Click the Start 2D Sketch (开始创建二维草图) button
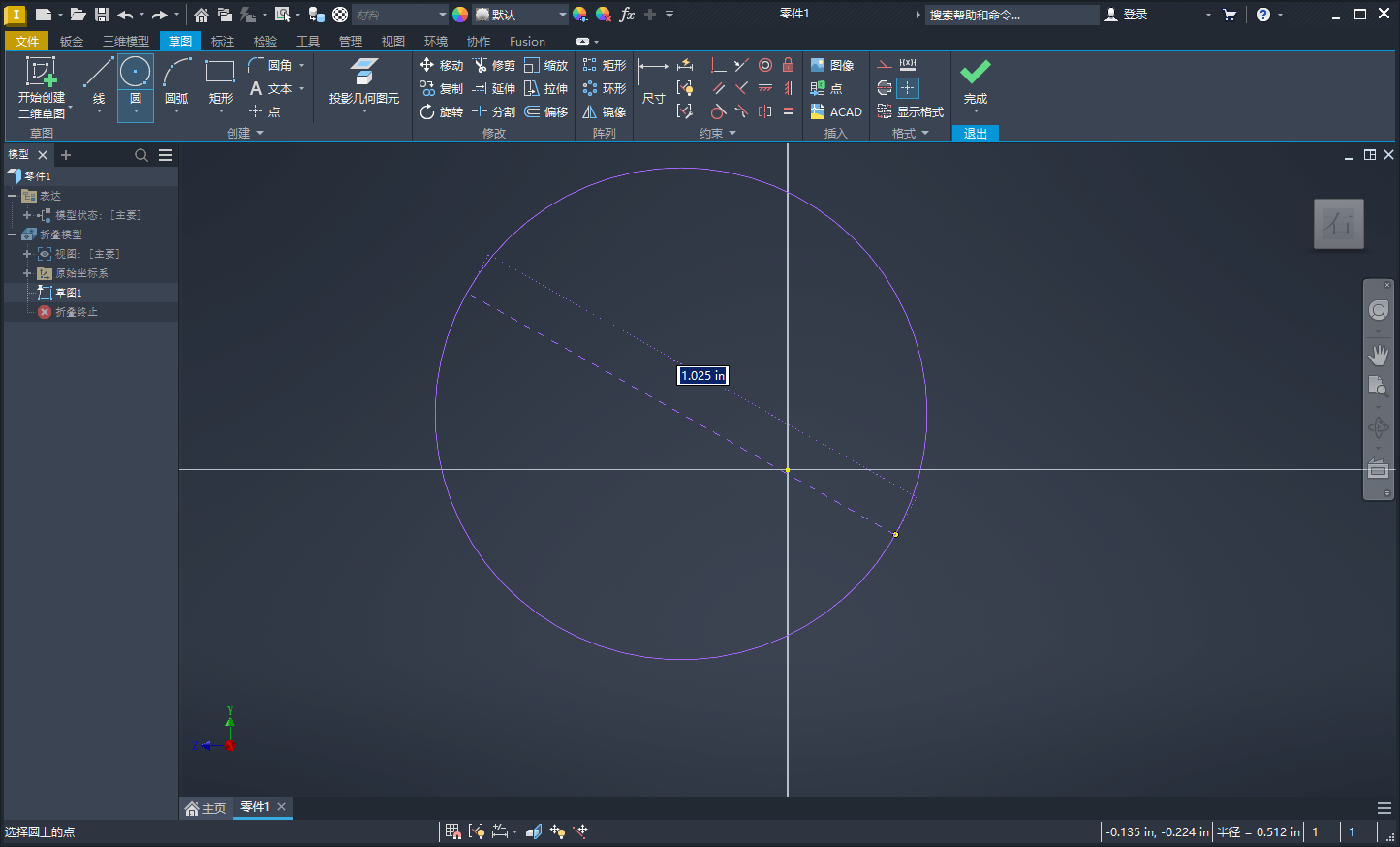1400x847 pixels. [41, 87]
